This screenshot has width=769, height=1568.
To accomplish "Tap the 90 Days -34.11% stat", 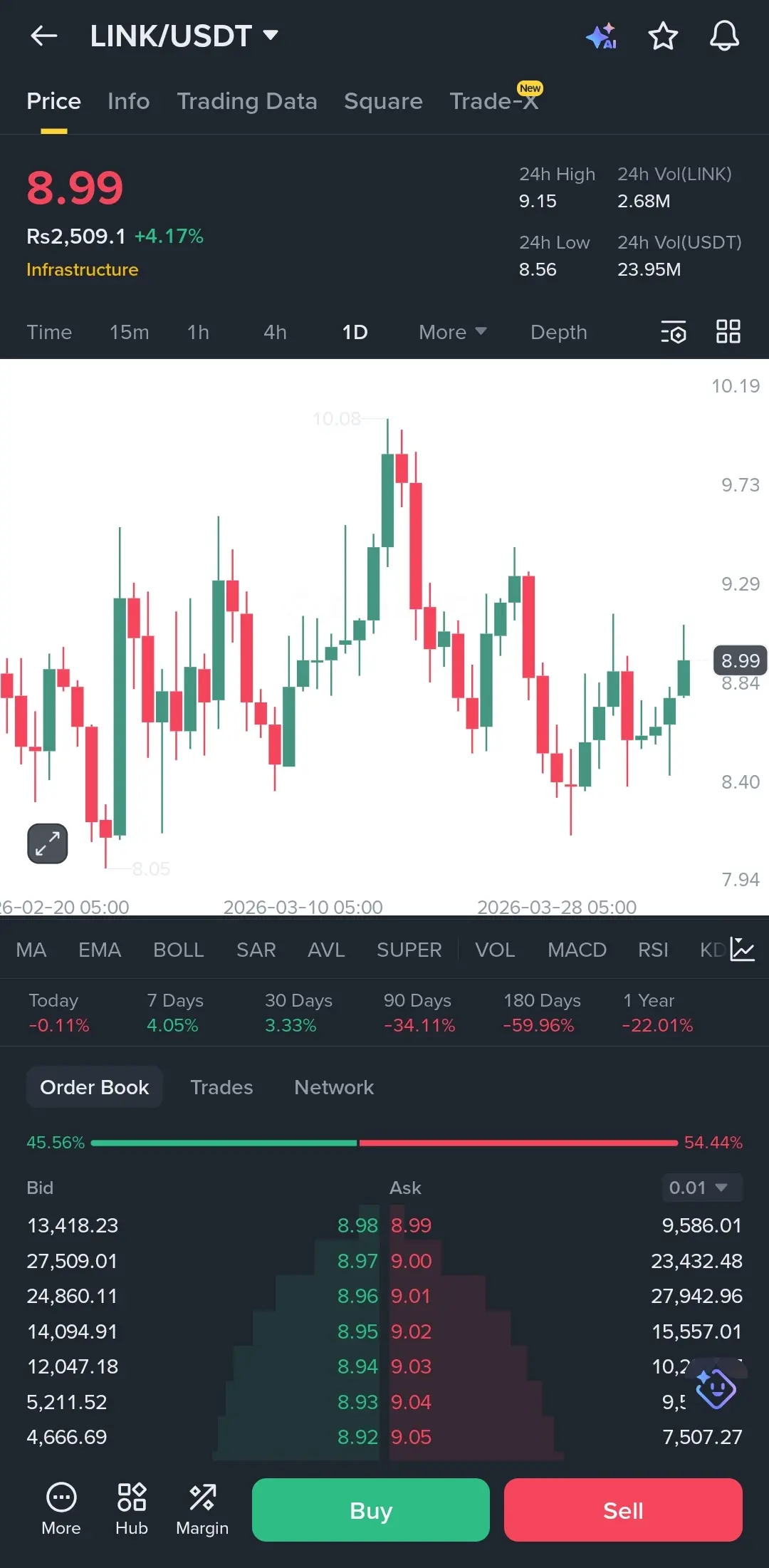I will tap(419, 1013).
